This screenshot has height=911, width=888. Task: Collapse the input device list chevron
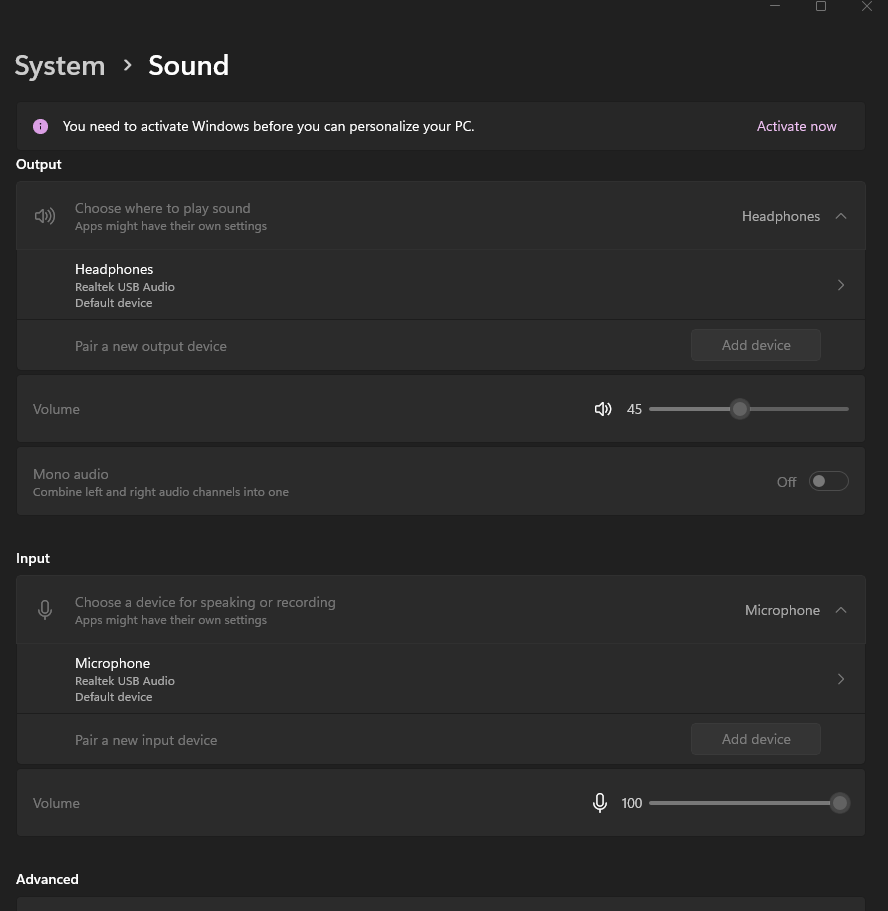841,610
